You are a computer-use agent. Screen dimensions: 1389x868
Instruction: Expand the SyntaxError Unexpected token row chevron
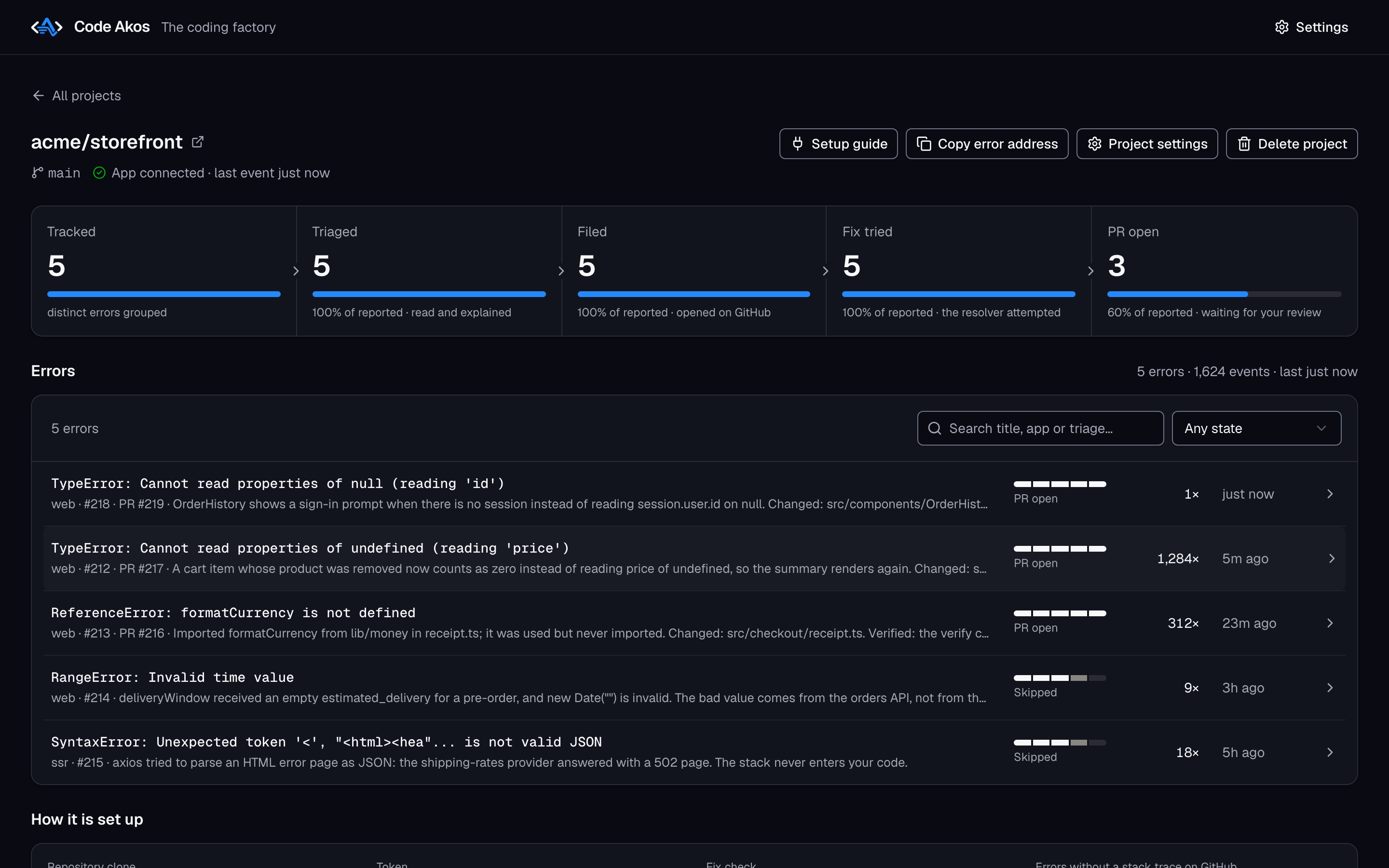1330,752
